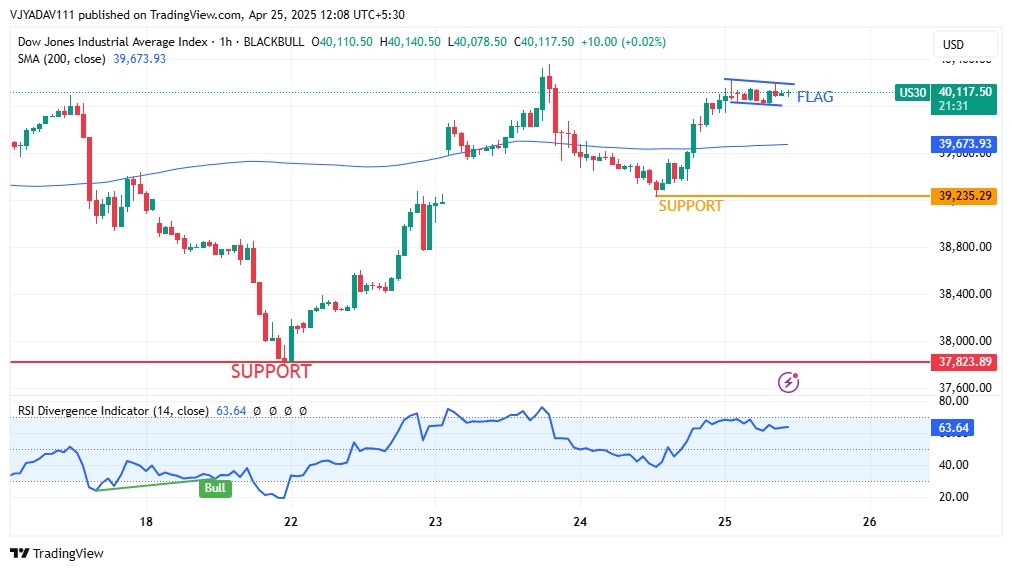Screen dimensions: 1012x571
Task: Click the Dow Jones Industrial Average Index title
Action: tap(113, 42)
